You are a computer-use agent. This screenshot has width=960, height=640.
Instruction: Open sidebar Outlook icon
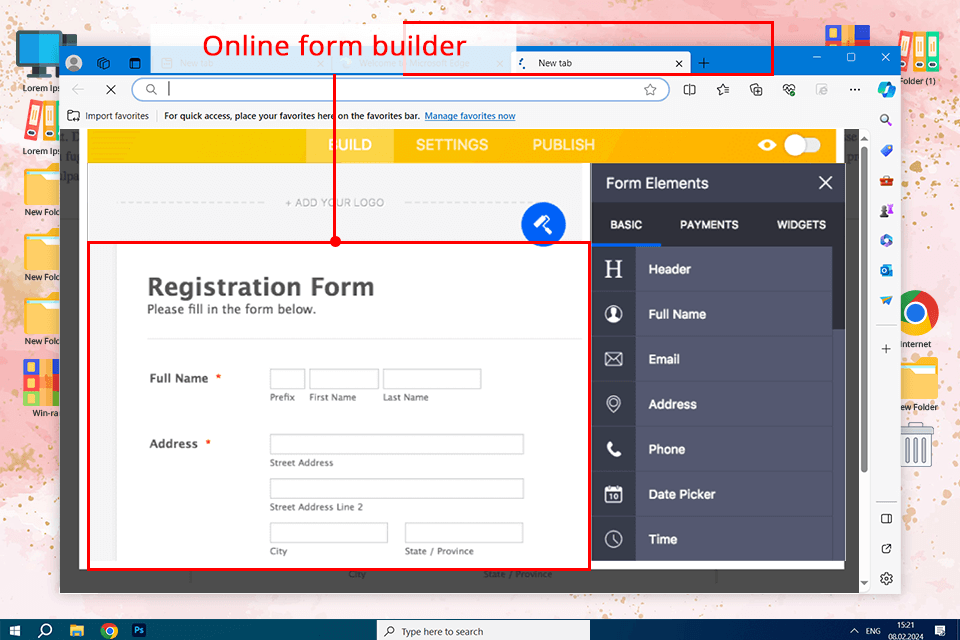click(x=886, y=270)
